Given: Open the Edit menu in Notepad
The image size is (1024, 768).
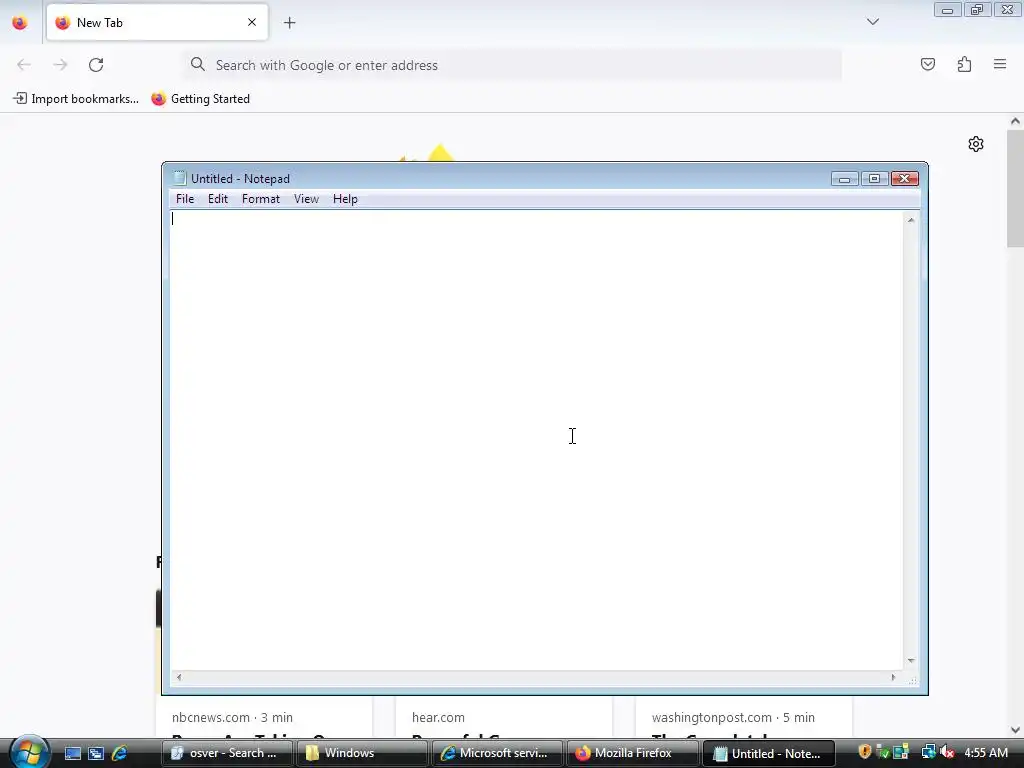Looking at the screenshot, I should (x=217, y=199).
